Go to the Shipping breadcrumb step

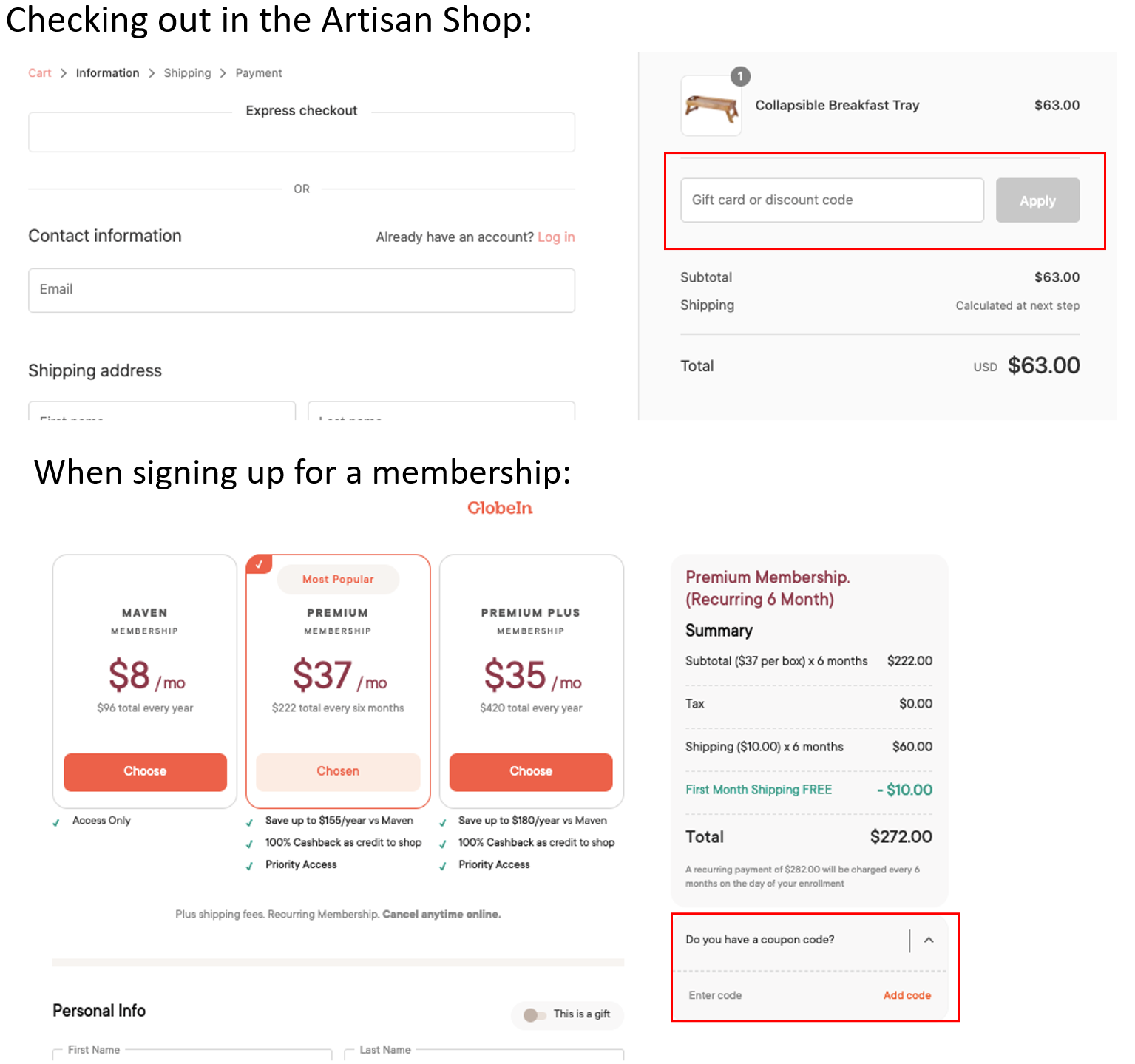[x=187, y=73]
